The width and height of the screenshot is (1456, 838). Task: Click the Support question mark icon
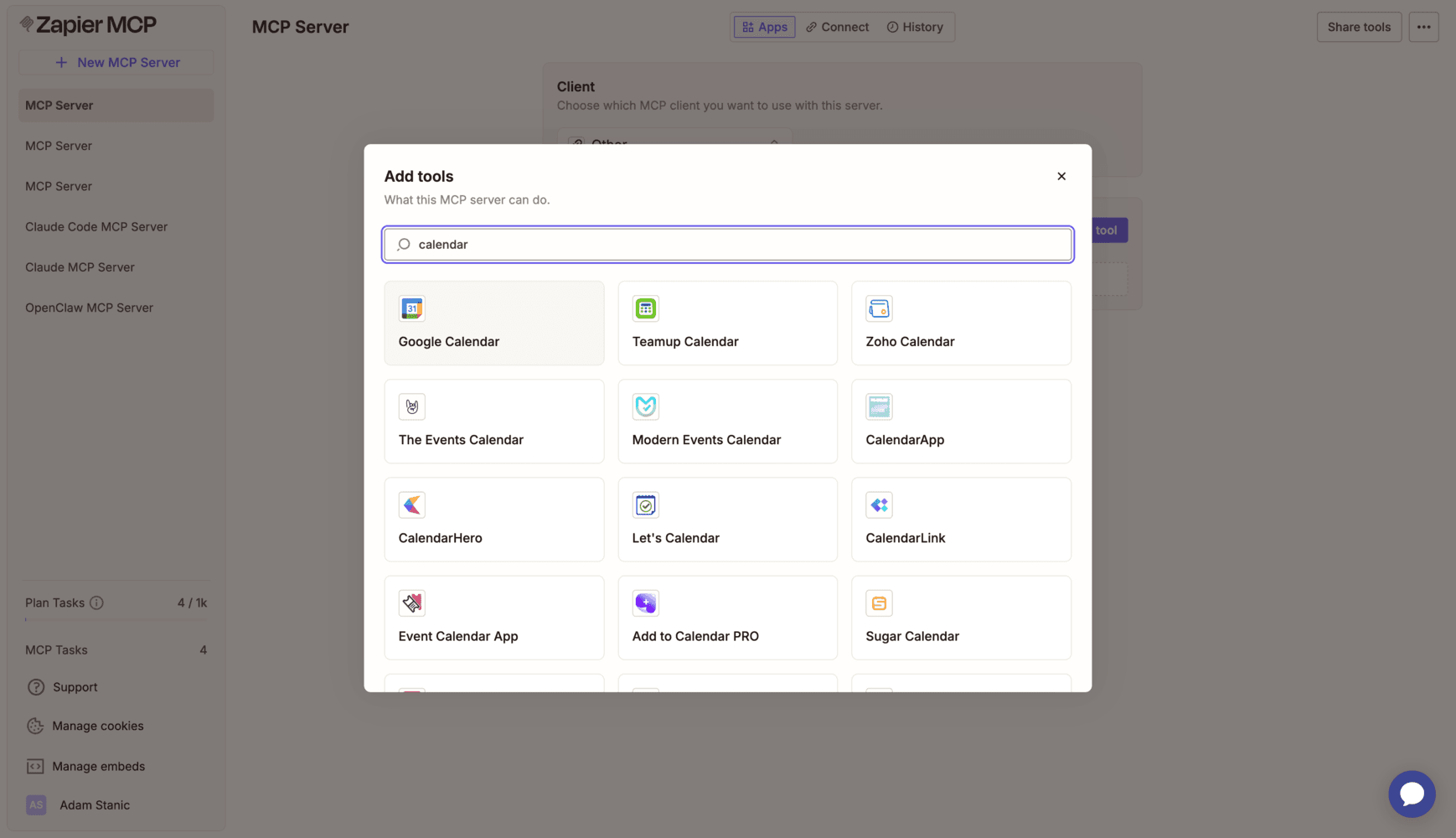coord(35,687)
